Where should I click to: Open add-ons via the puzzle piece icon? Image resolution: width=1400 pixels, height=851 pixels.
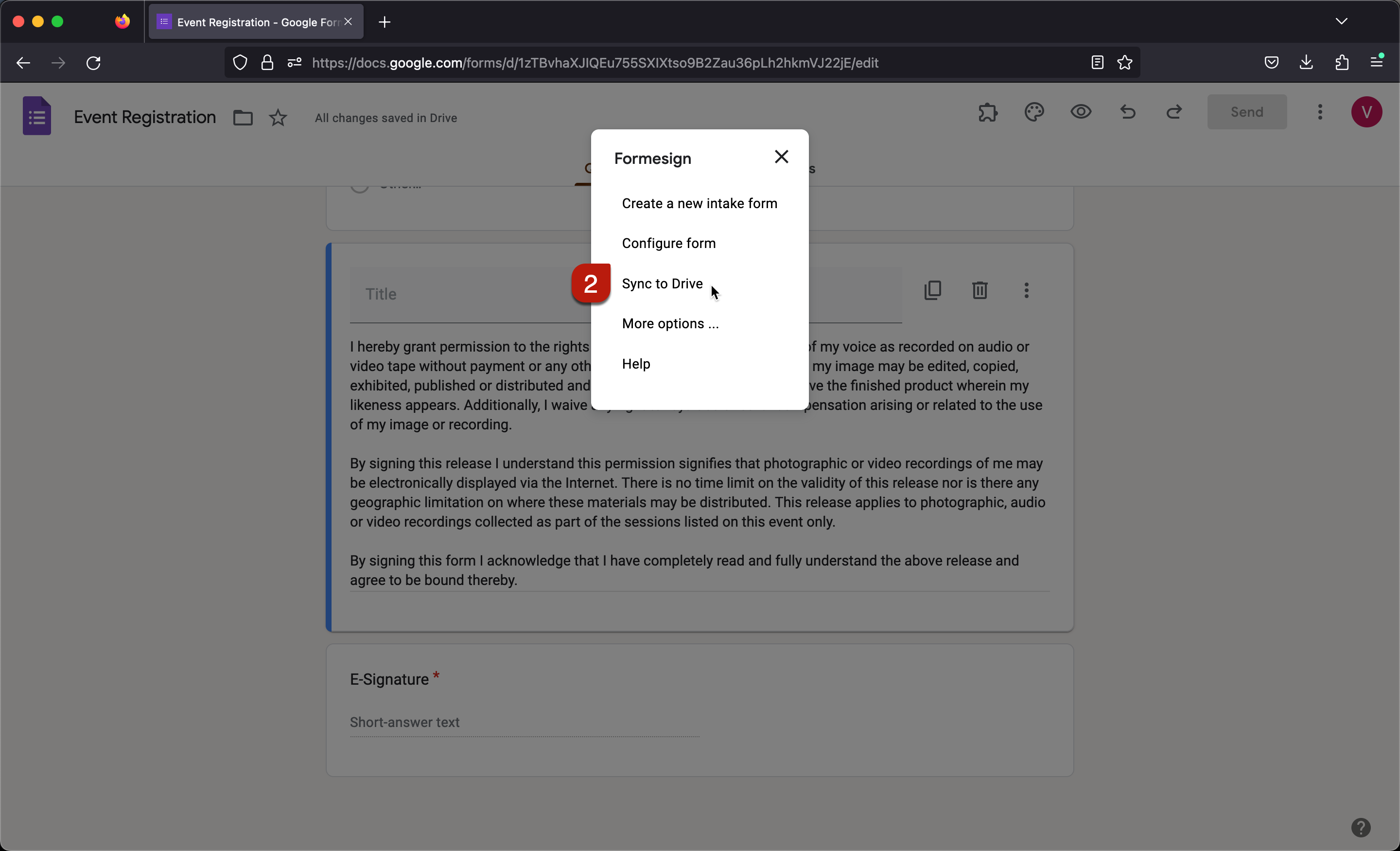(x=987, y=112)
